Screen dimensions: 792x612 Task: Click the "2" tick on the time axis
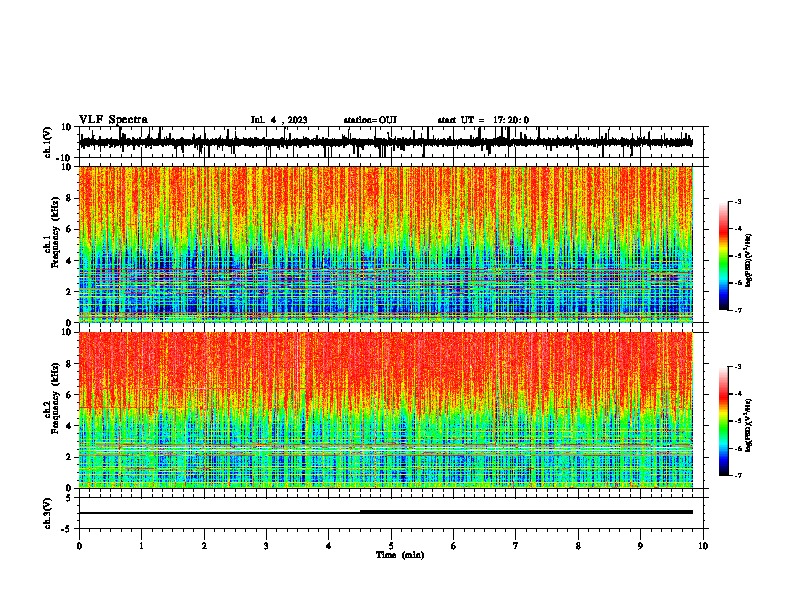[204, 546]
